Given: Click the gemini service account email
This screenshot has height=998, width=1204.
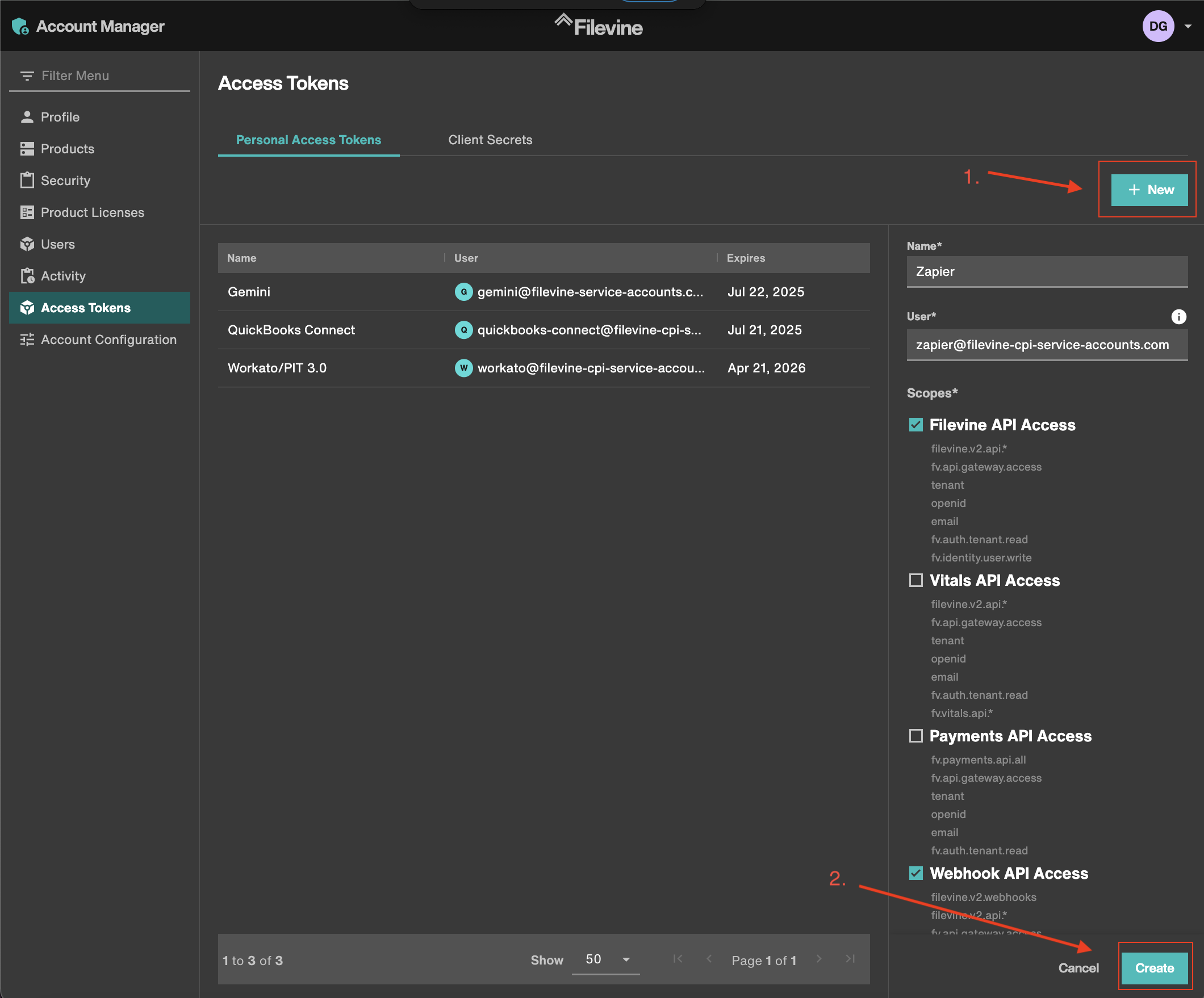Looking at the screenshot, I should point(590,292).
